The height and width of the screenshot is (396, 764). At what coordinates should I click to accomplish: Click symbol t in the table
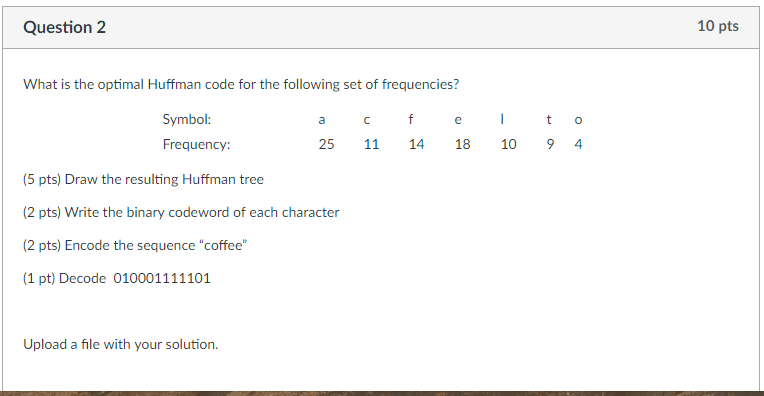click(549, 119)
